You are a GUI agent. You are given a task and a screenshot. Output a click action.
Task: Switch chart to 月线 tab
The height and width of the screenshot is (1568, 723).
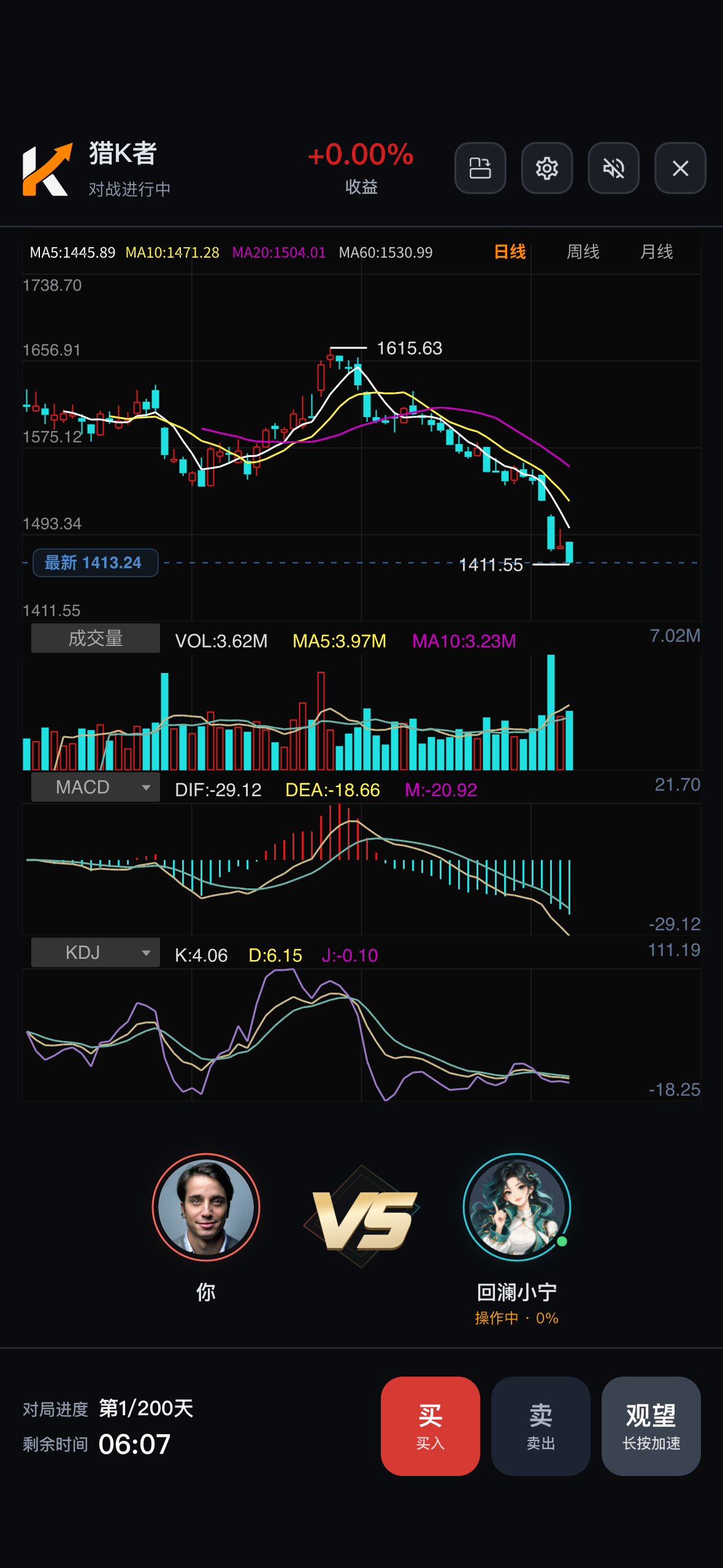tap(656, 252)
